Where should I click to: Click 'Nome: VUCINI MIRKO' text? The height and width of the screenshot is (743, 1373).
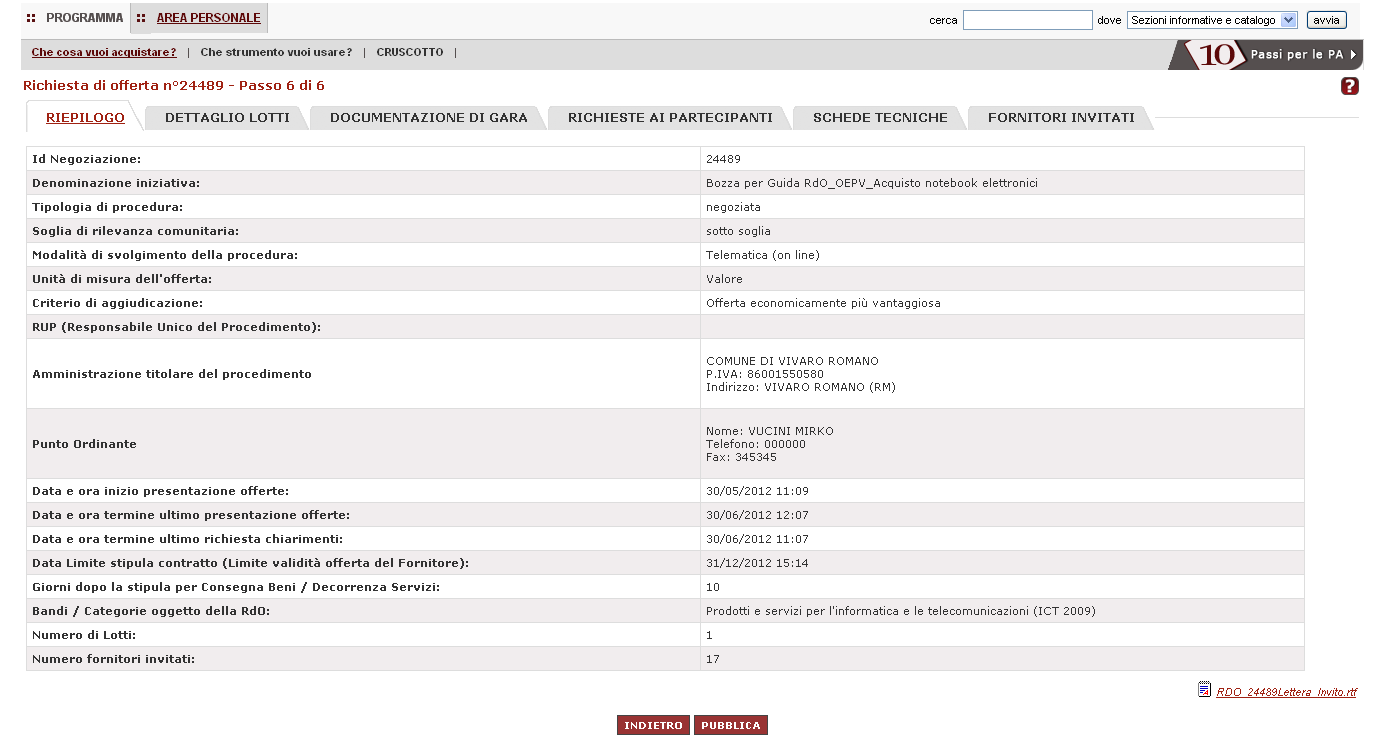click(x=770, y=431)
